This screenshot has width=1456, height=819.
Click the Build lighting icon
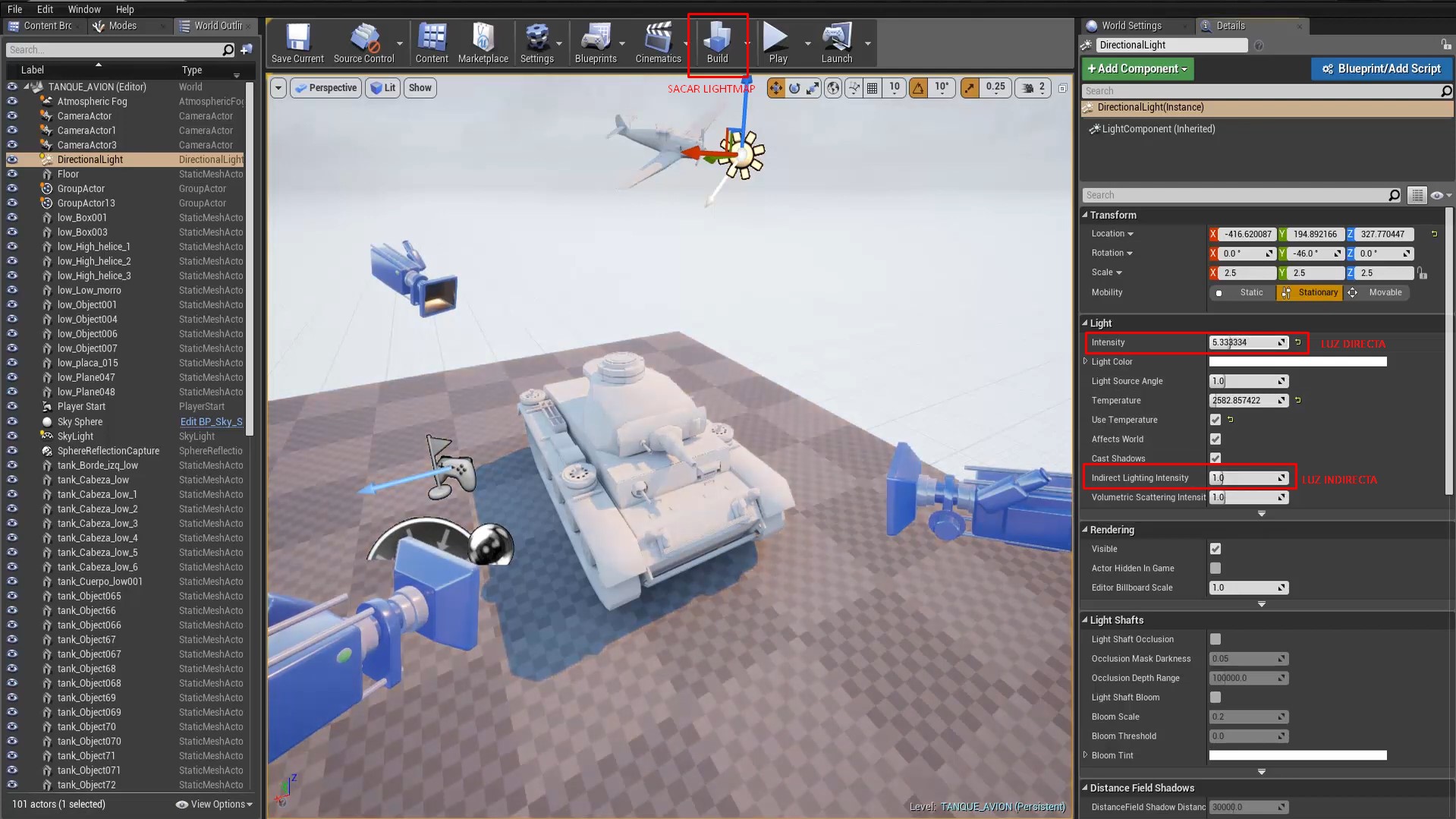coord(717,43)
